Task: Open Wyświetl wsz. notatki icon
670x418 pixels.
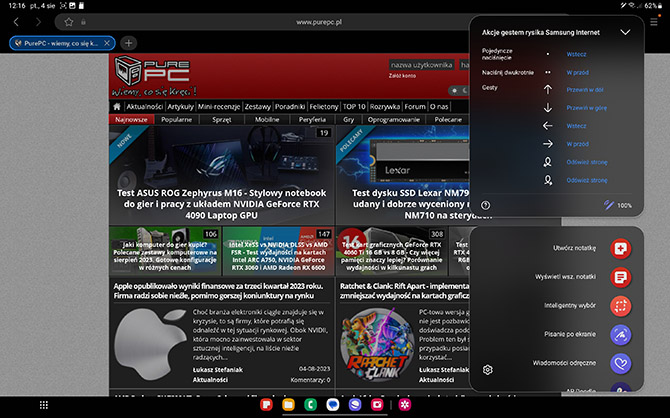Action: [x=620, y=277]
